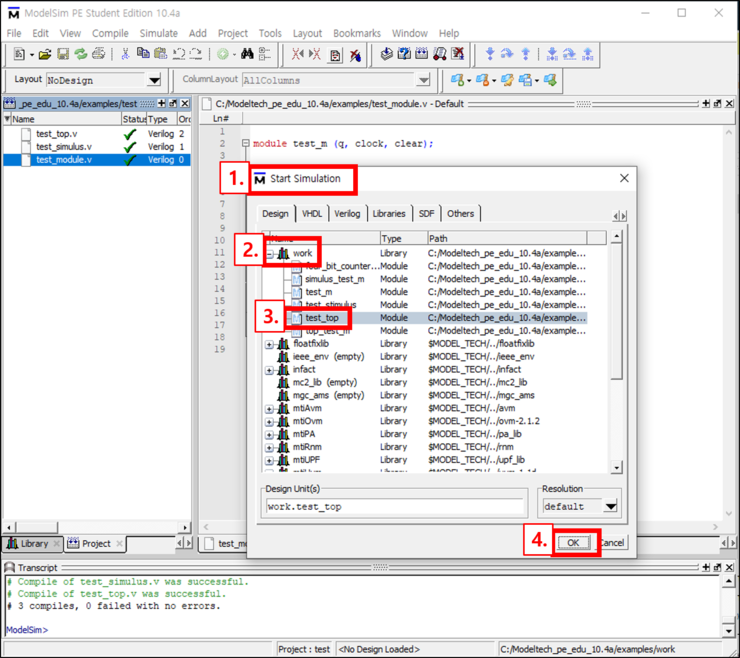Click the Paste clipboard icon
The height and width of the screenshot is (658, 740).
[x=160, y=53]
